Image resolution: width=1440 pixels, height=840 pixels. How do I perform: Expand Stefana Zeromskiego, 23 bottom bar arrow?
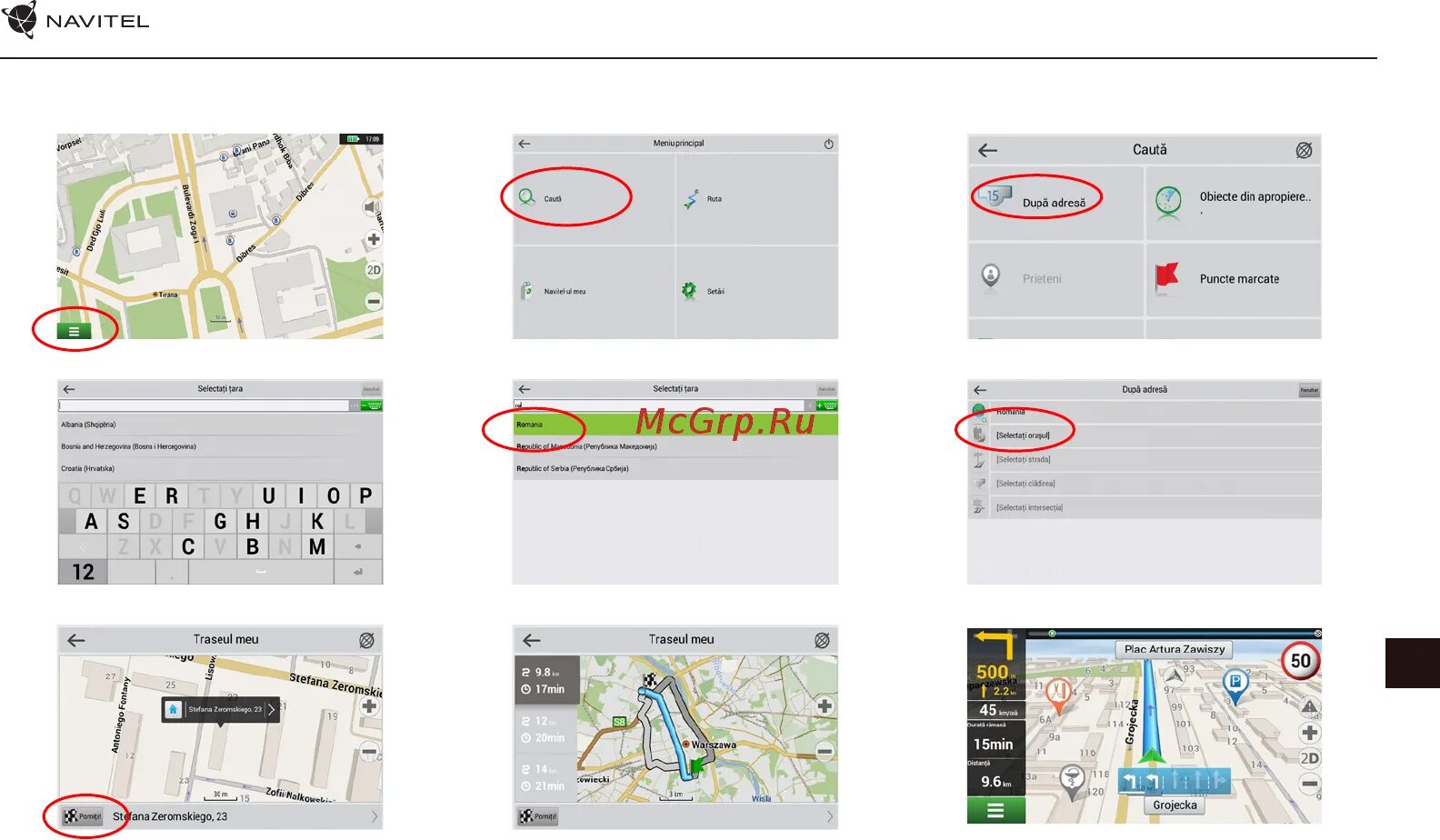(374, 816)
